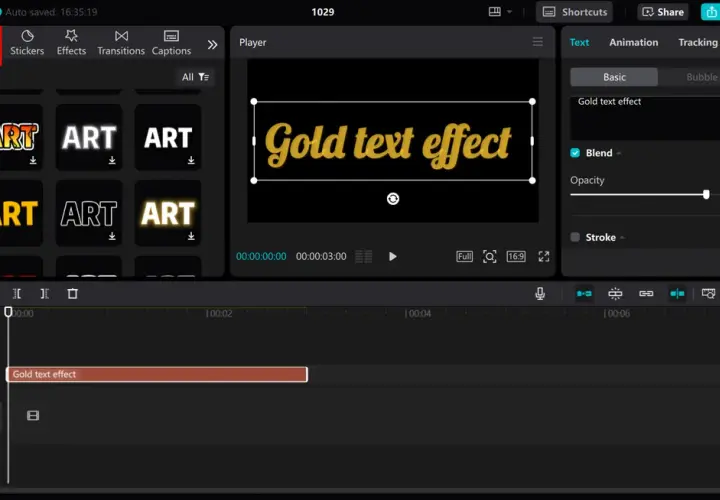Click the Share button
The image size is (720, 500).
663,12
